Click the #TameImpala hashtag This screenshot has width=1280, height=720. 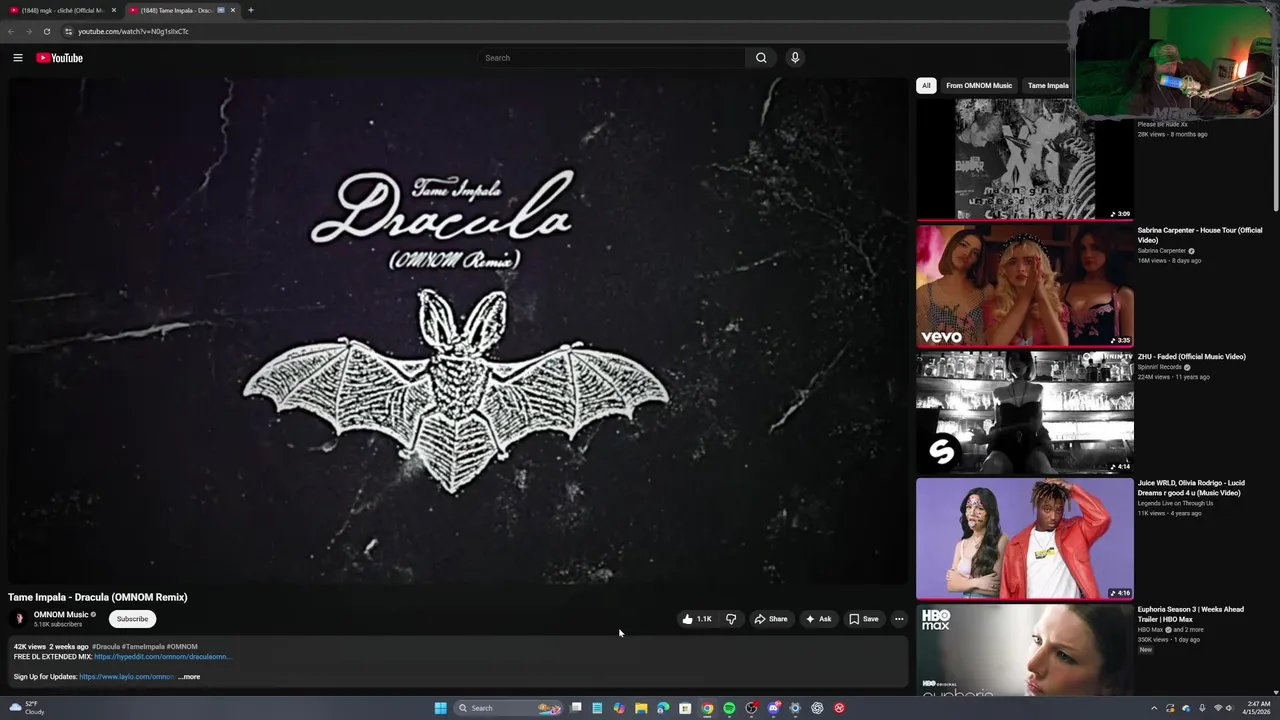tap(143, 647)
